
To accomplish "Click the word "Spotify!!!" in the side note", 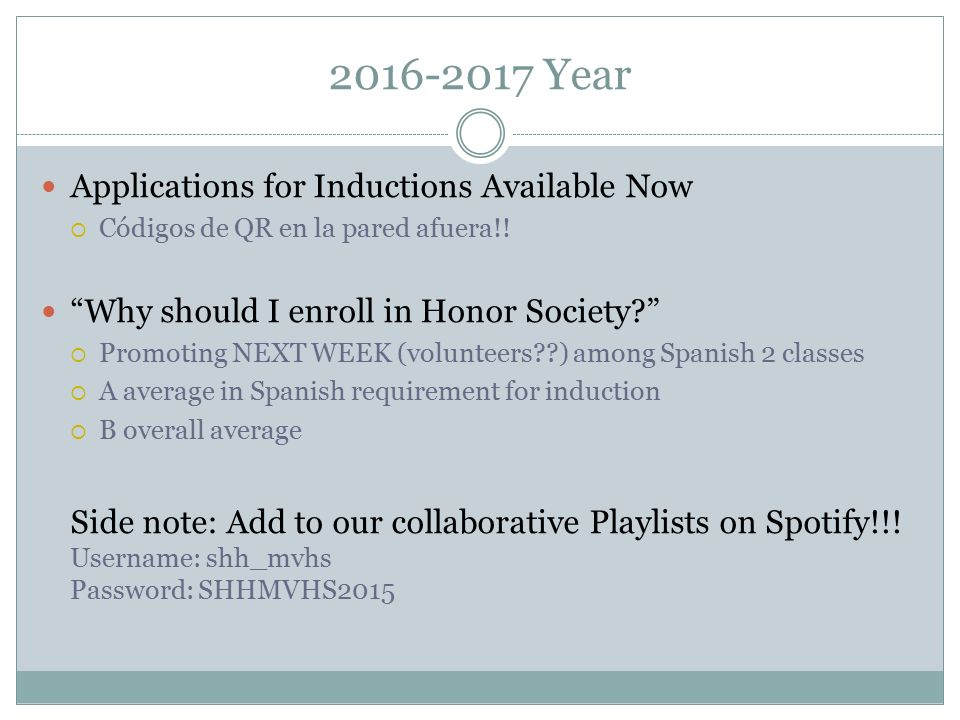I will click(833, 523).
